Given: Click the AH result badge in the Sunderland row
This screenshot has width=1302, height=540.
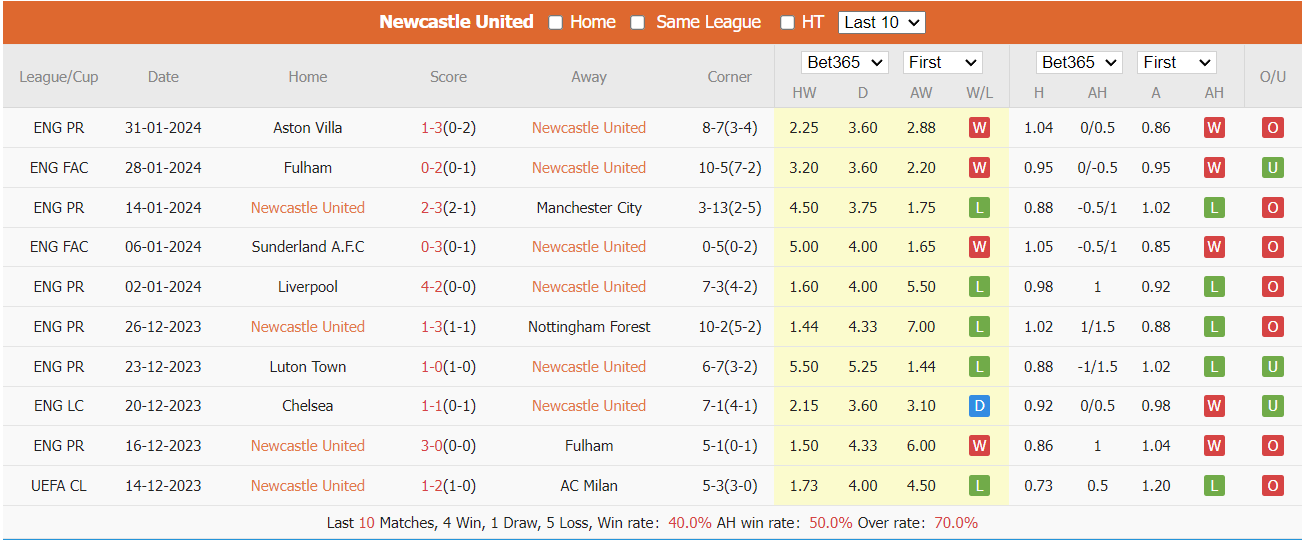Looking at the screenshot, I should point(1214,247).
